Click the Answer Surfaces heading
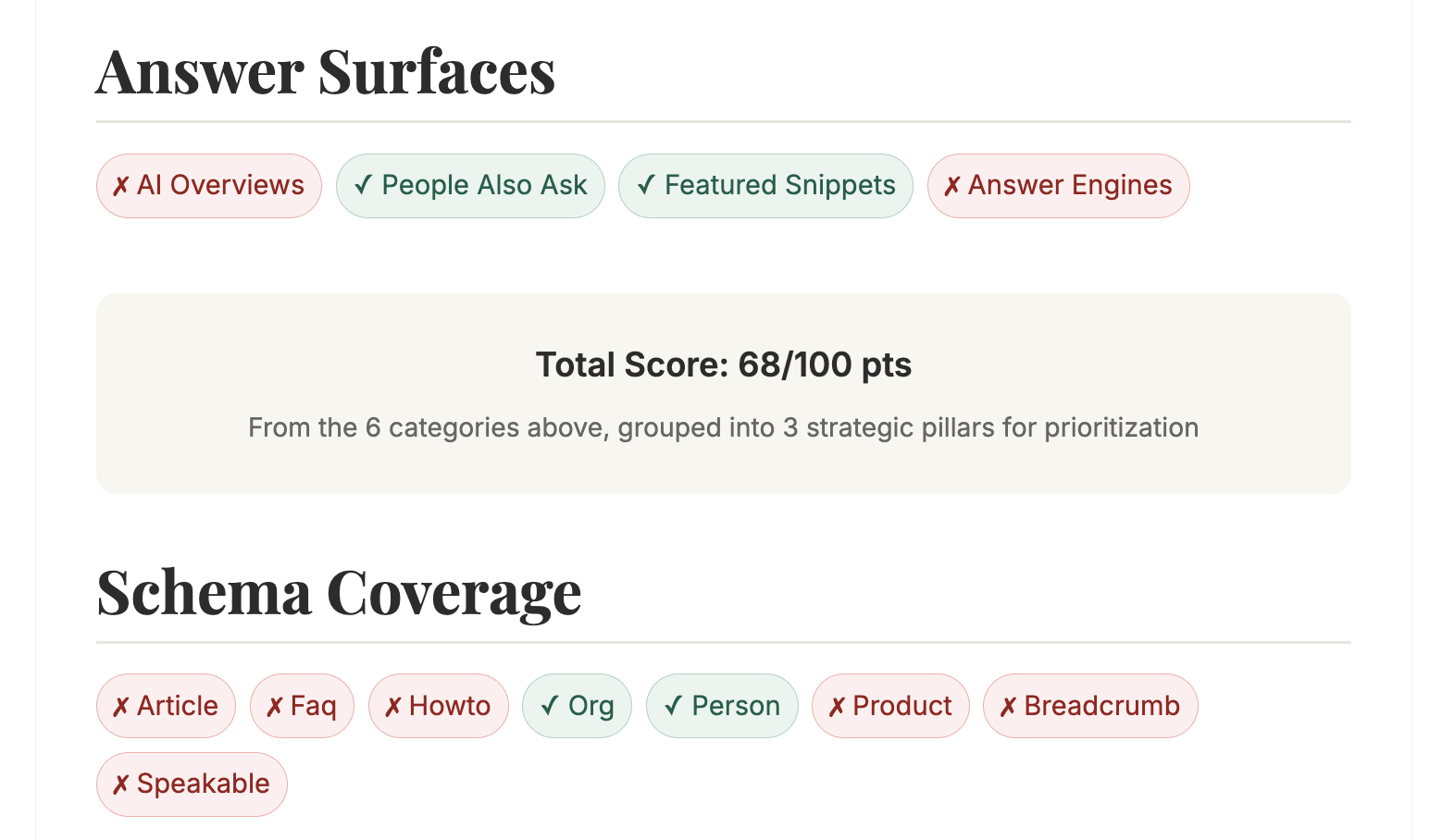Image resolution: width=1442 pixels, height=840 pixels. [x=326, y=72]
